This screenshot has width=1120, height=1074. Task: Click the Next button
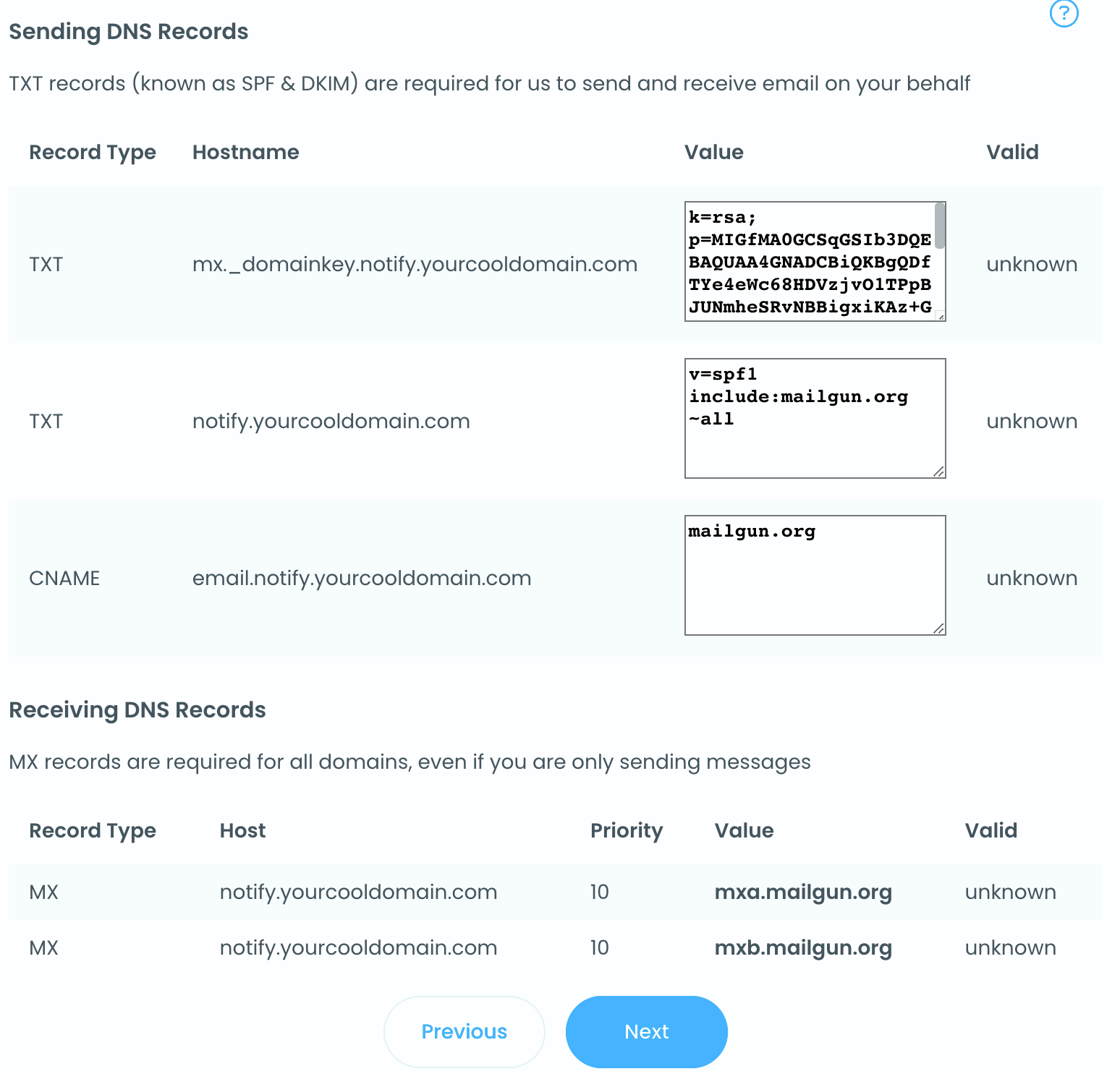coord(646,1031)
